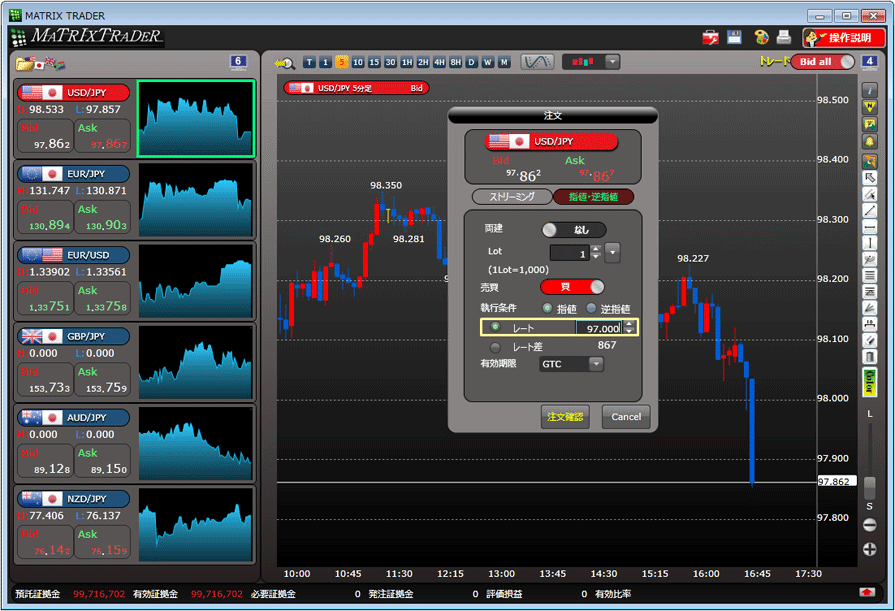Click the number 4 chart layout icon
The width and height of the screenshot is (895, 611).
(869, 62)
